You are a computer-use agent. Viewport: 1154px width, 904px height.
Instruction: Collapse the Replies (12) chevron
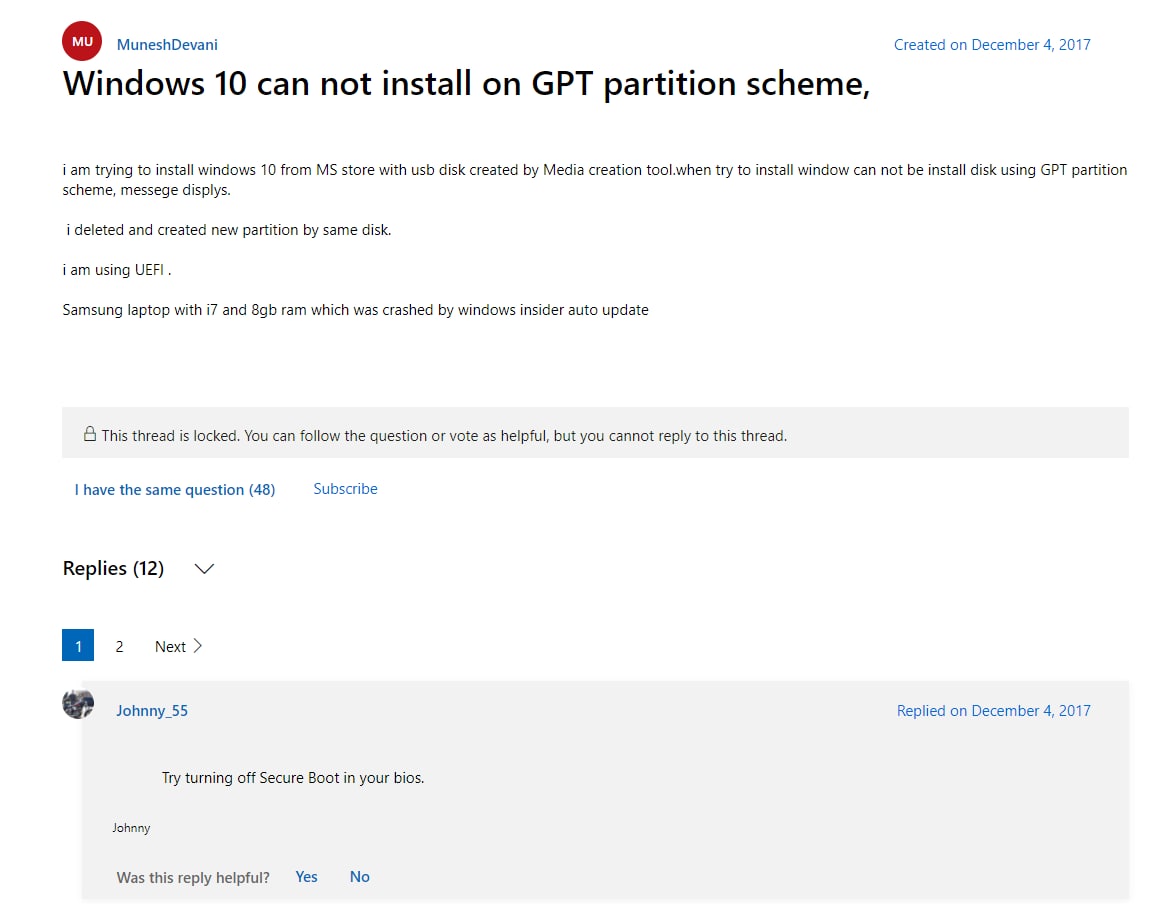click(x=204, y=568)
